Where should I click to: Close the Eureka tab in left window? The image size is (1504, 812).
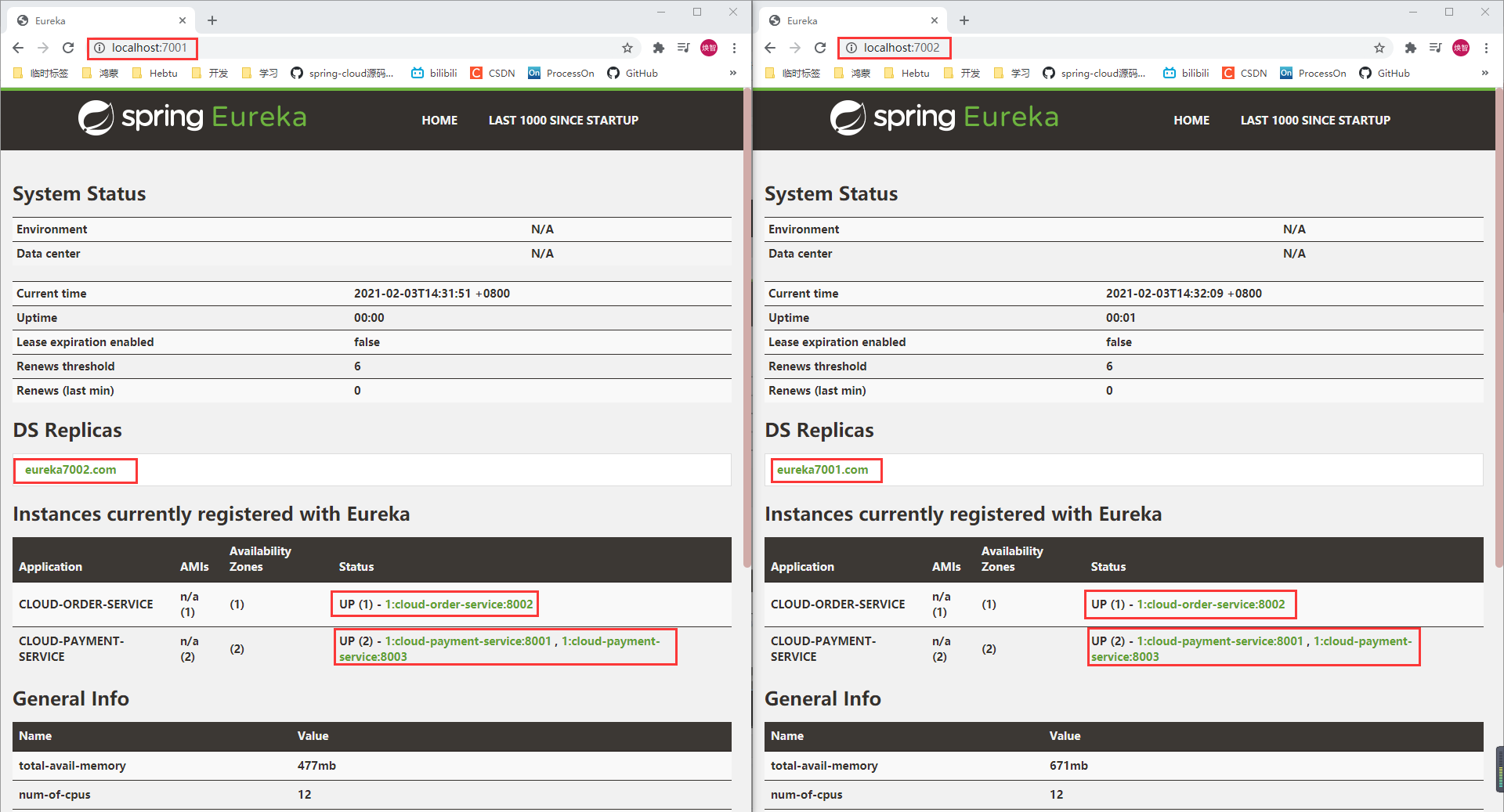183,20
